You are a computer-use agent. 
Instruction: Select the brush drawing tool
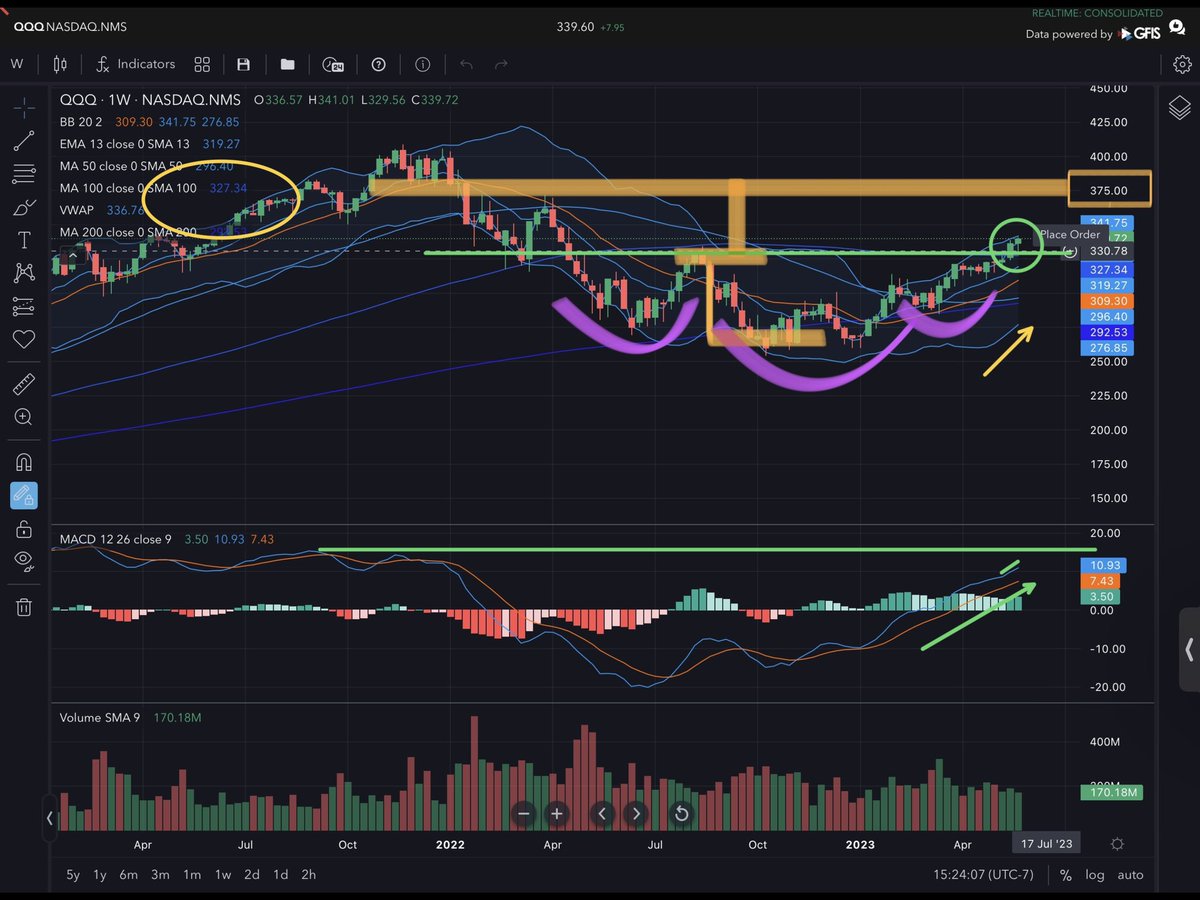coord(25,208)
